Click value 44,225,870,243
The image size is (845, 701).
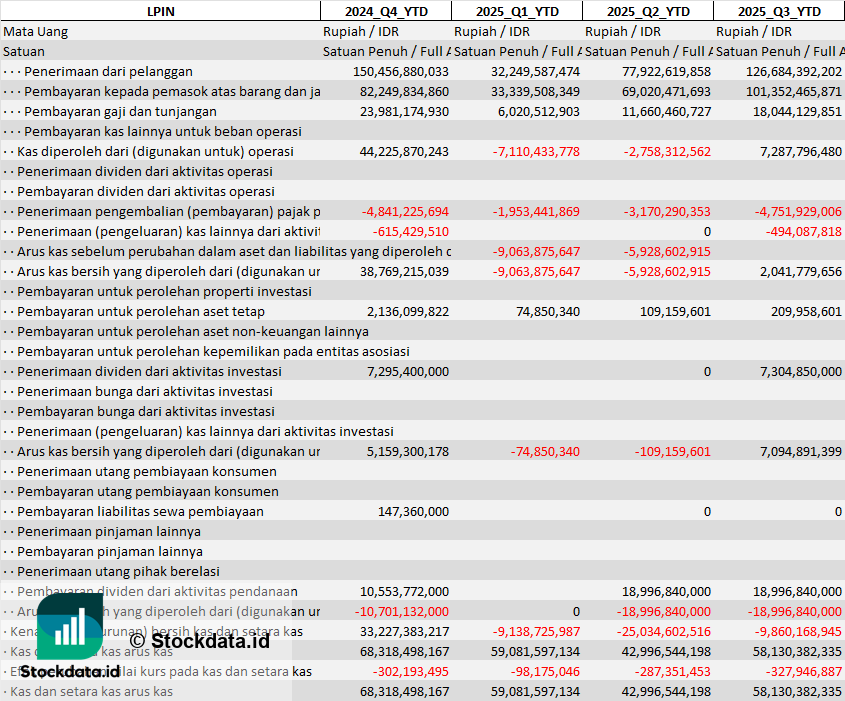[404, 151]
